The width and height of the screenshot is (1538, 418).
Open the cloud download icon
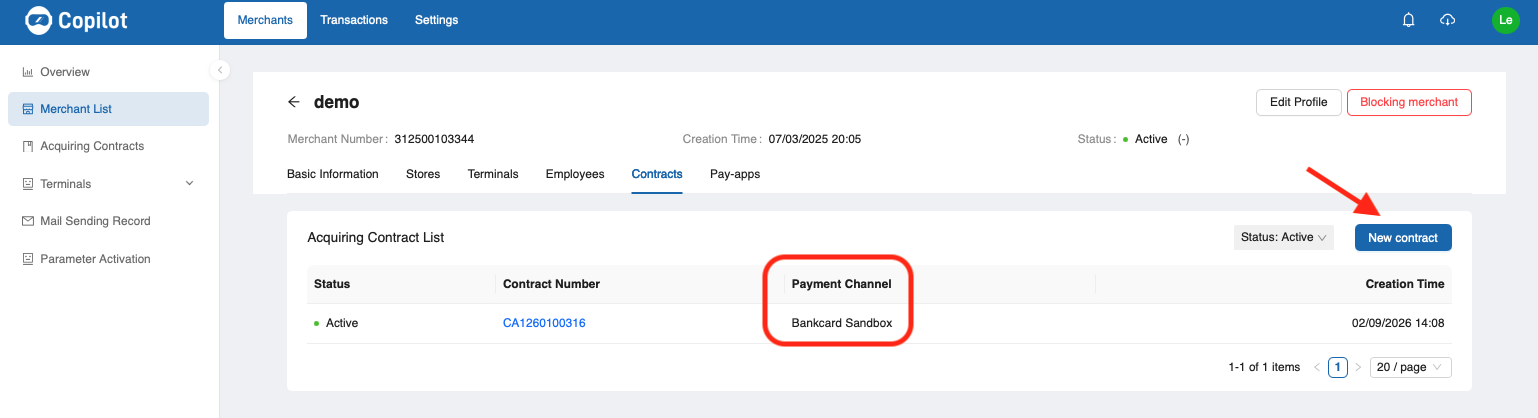(1447, 20)
